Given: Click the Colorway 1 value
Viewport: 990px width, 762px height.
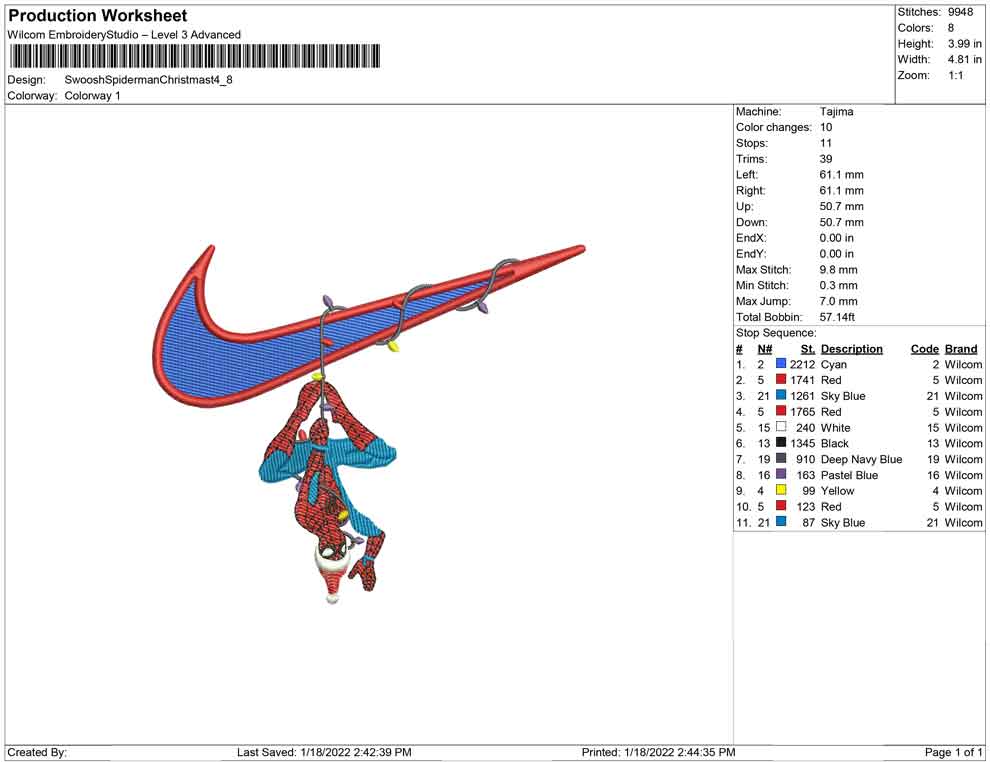Looking at the screenshot, I should (92, 96).
